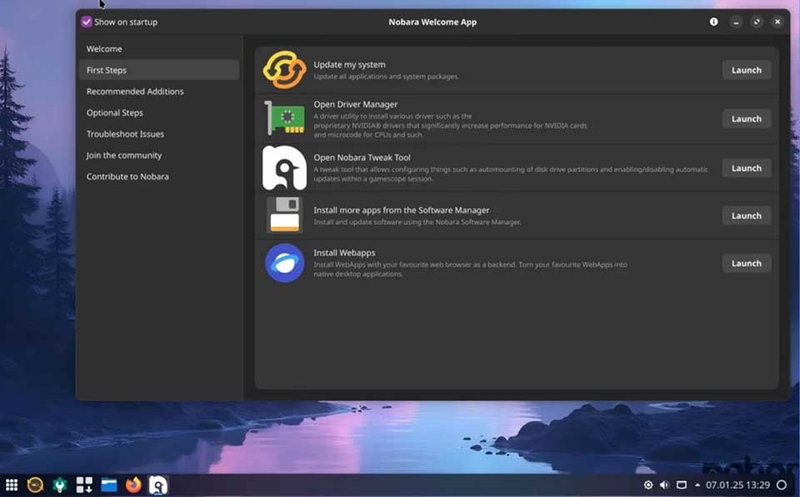Screen dimensions: 800x497
Task: Maximize the Nobara Welcome App window
Action: point(757,22)
